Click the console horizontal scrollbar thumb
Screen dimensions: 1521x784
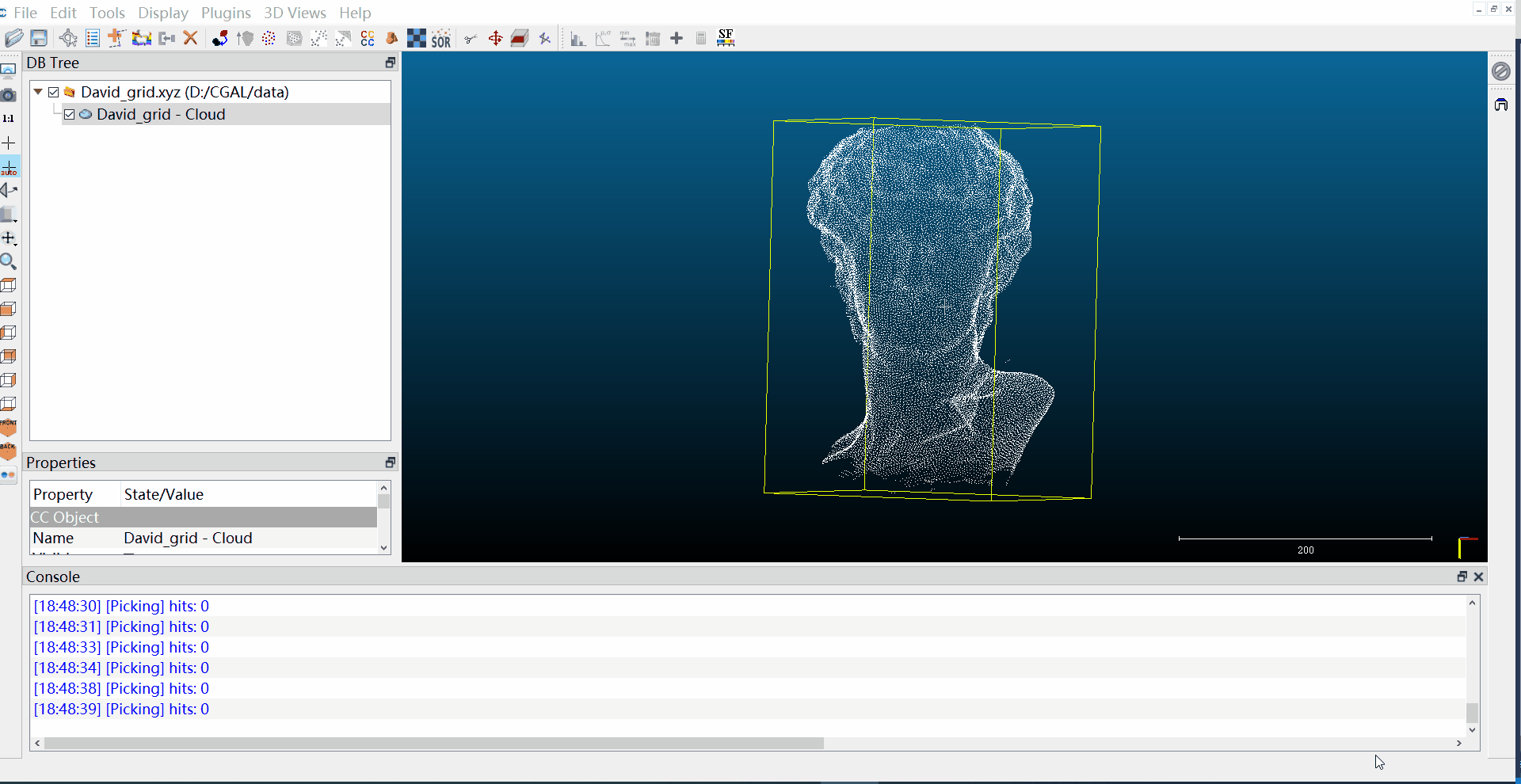[434, 744]
